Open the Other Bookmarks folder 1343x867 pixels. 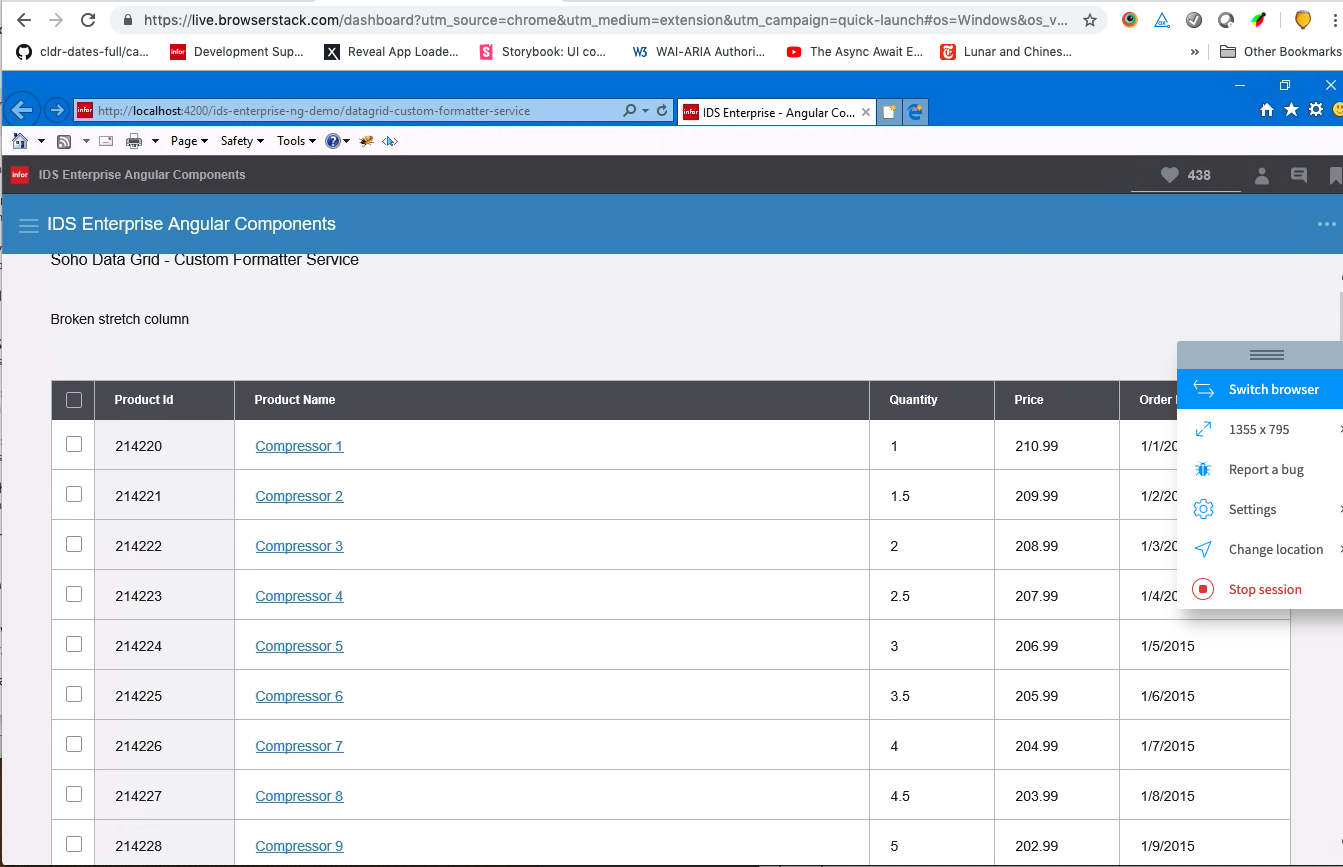1280,52
